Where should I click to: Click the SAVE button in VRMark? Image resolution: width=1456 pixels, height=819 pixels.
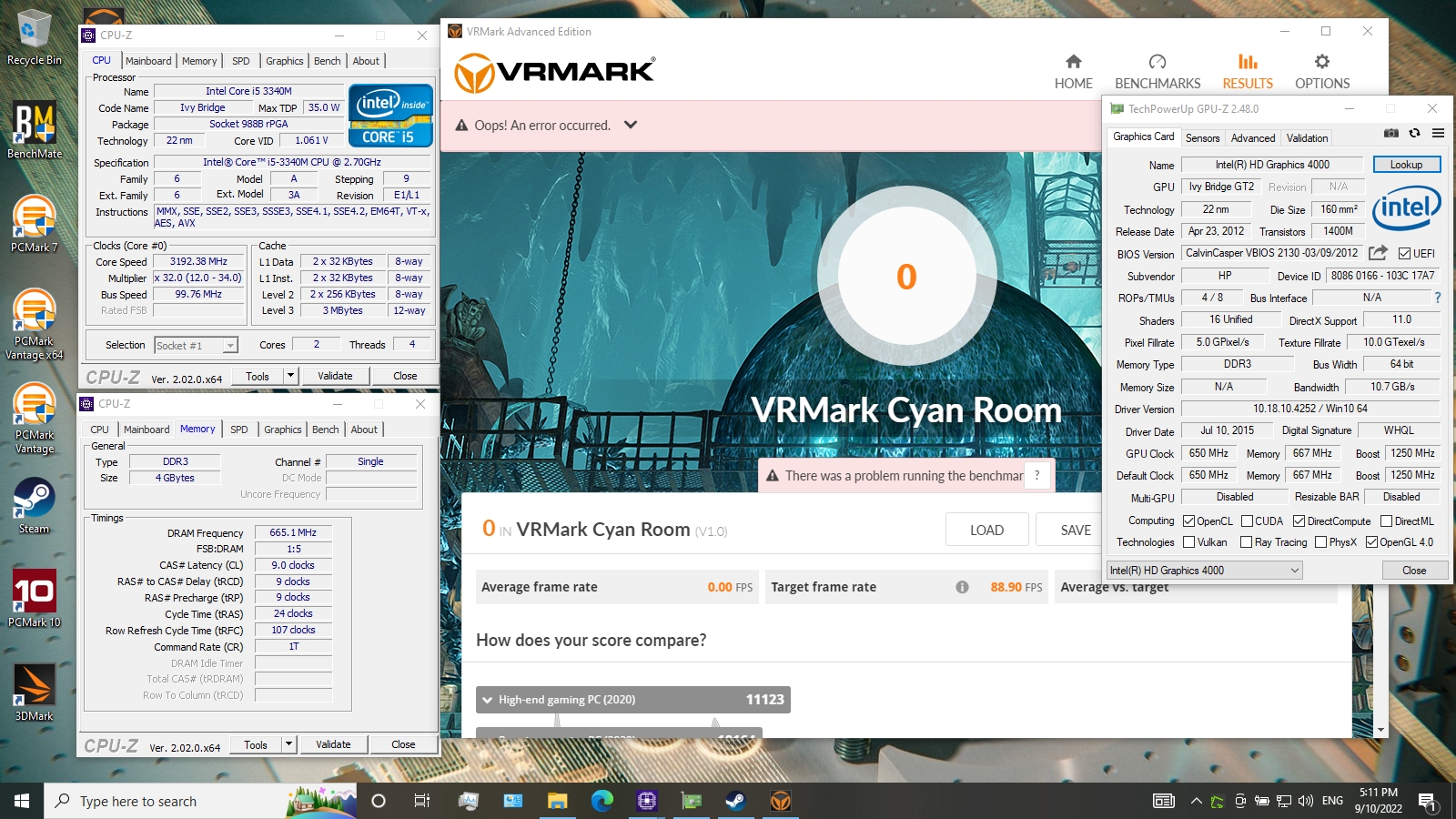1076,530
